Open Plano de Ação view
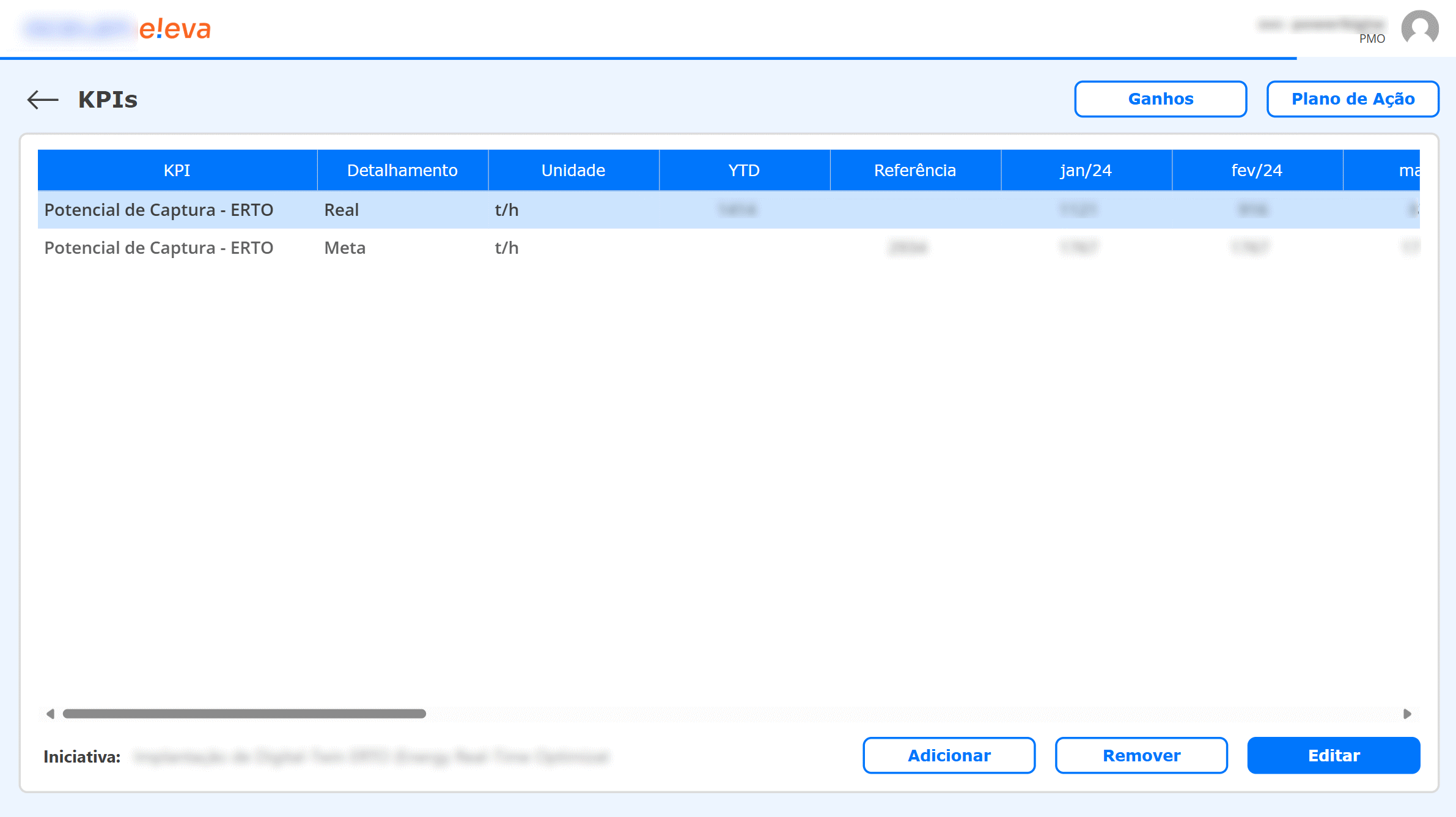Viewport: 1456px width, 817px height. 1353,98
